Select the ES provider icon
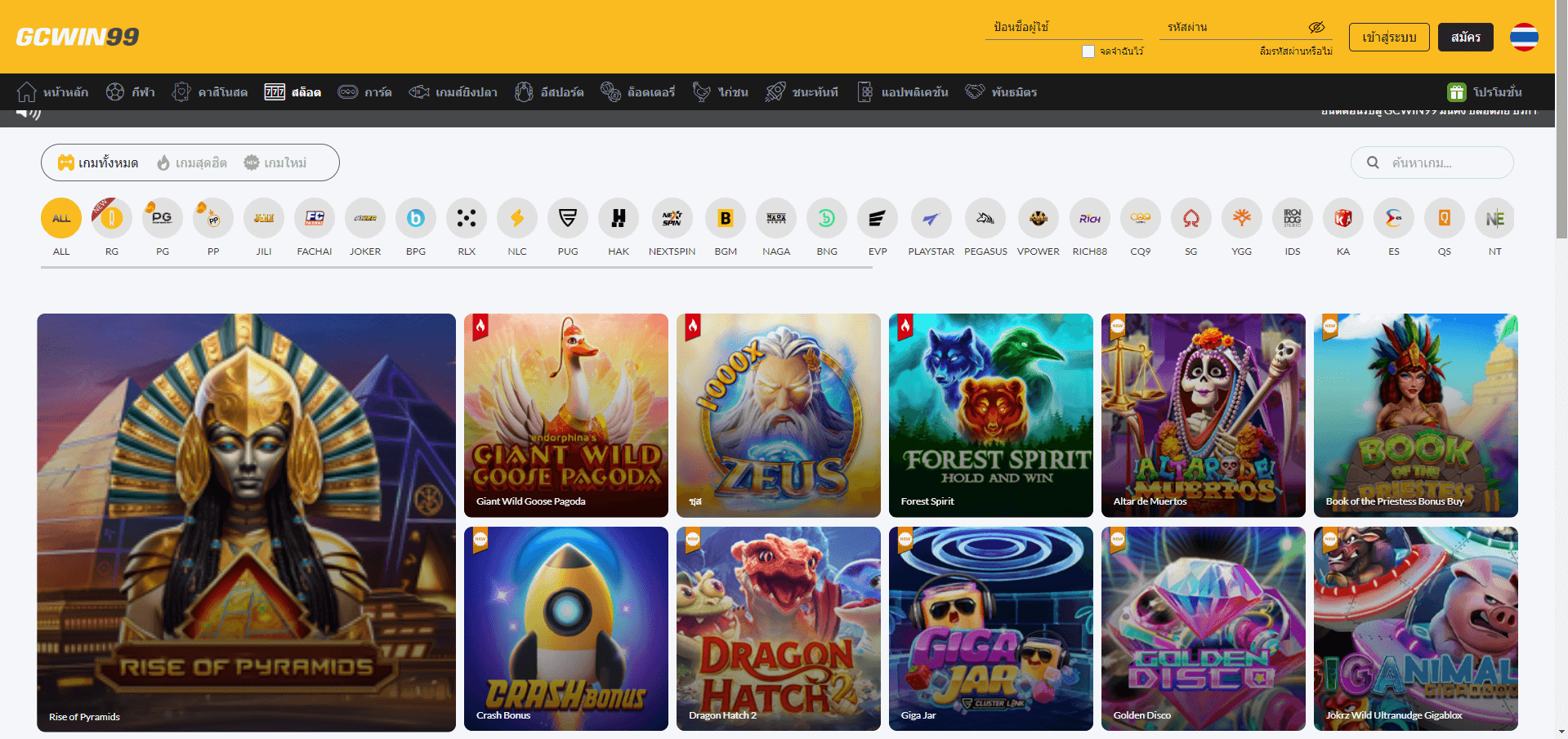This screenshot has height=739, width=1568. (x=1394, y=218)
